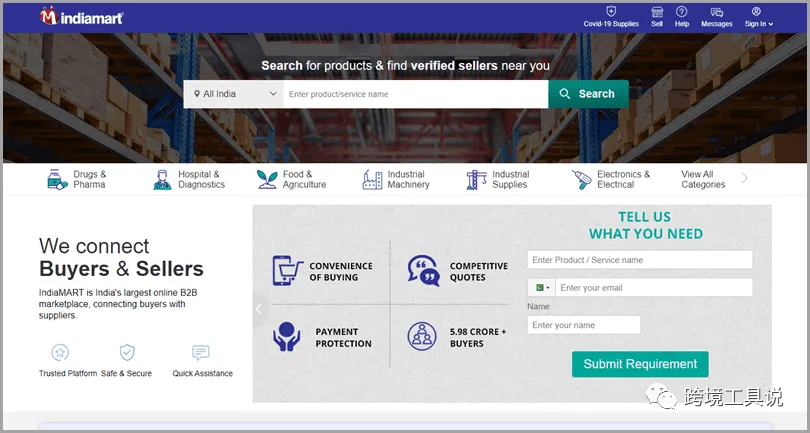The height and width of the screenshot is (433, 810).
Task: Click the IndiaMART logo
Action: (81, 17)
